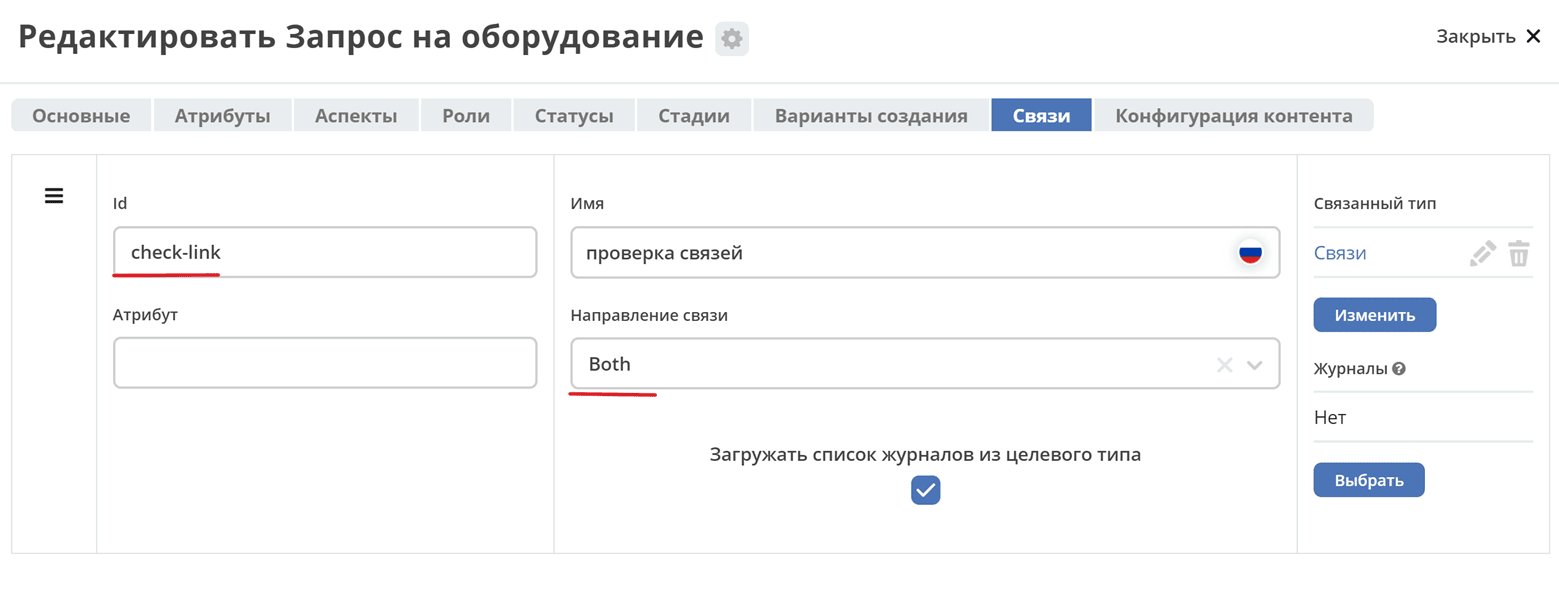
Task: Click the Редактировать Запрос на оборудование title
Action: tap(361, 38)
